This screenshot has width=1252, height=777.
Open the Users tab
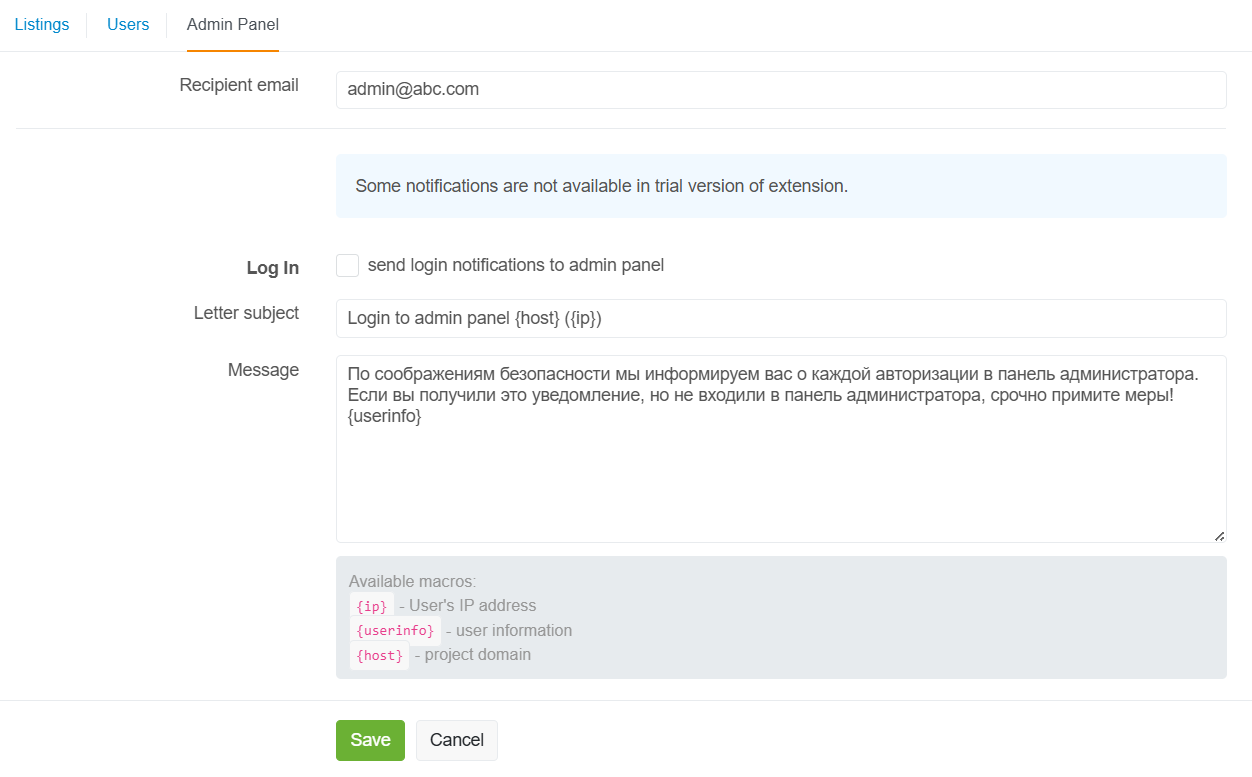[x=128, y=25]
